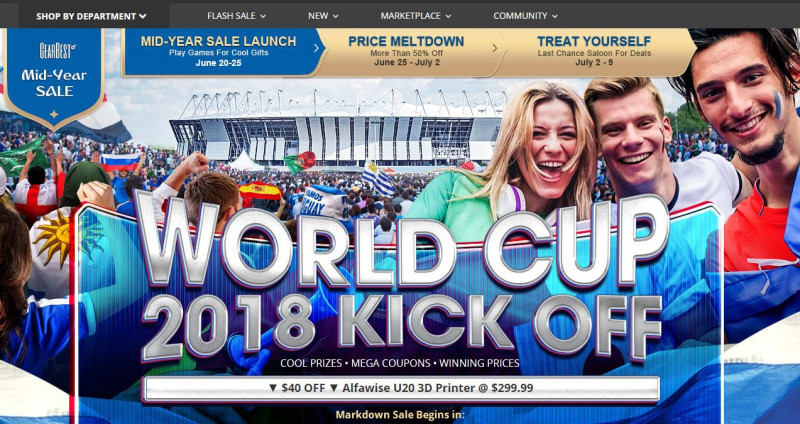Screen dimensions: 800x424
Task: Expand the Flash Sale dropdown
Action: (x=236, y=16)
